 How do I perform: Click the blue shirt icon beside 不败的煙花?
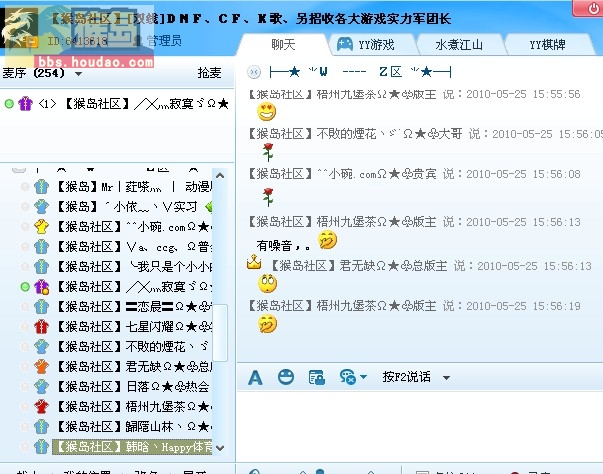pyautogui.click(x=41, y=347)
